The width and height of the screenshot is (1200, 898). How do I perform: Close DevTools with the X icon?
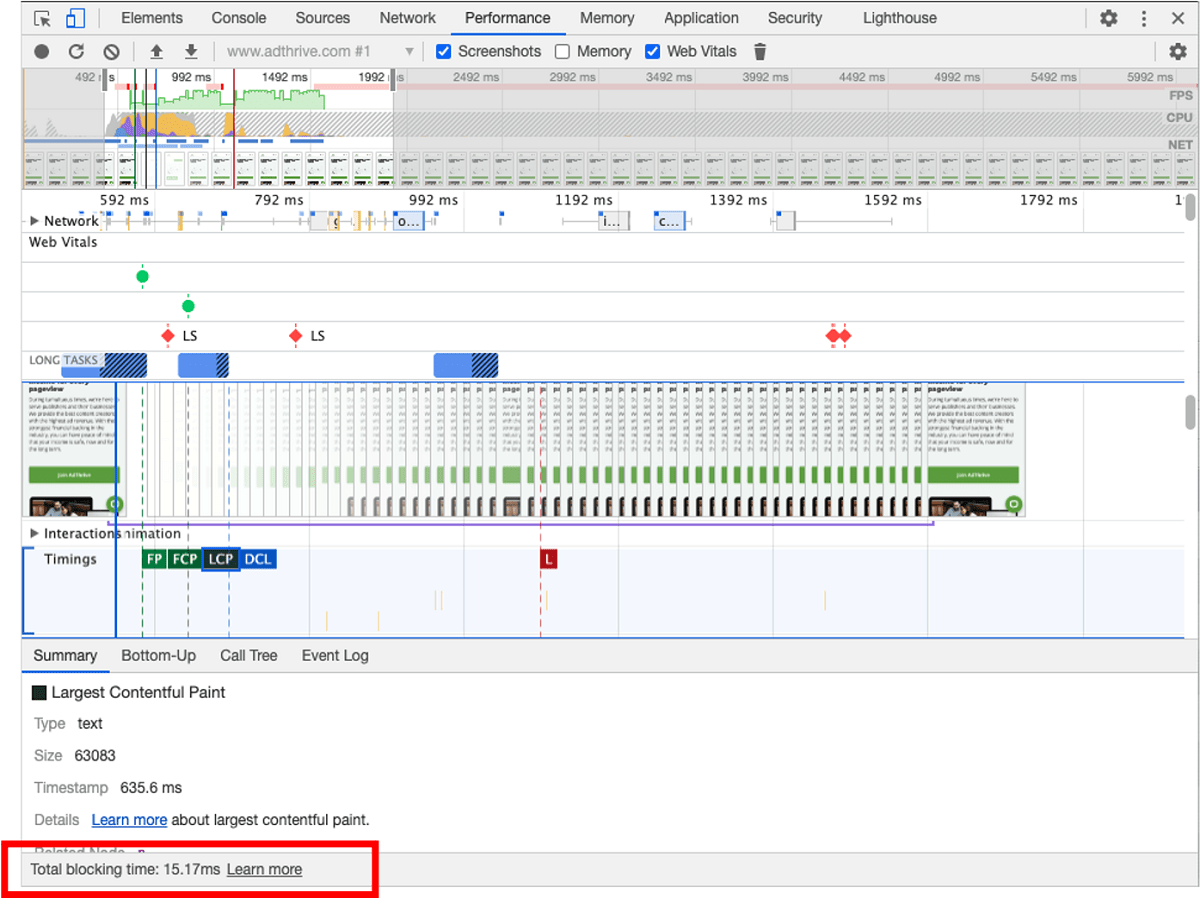(1177, 18)
